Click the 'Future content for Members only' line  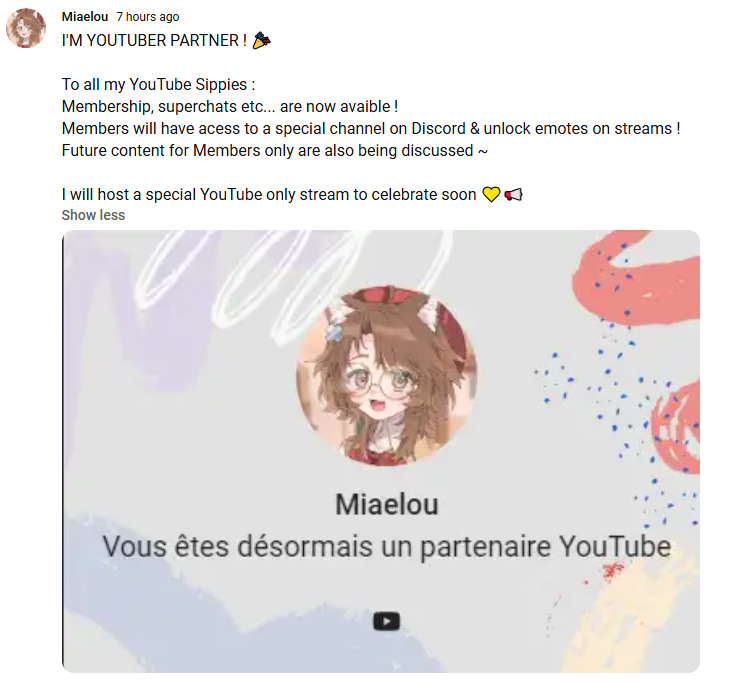tap(275, 151)
